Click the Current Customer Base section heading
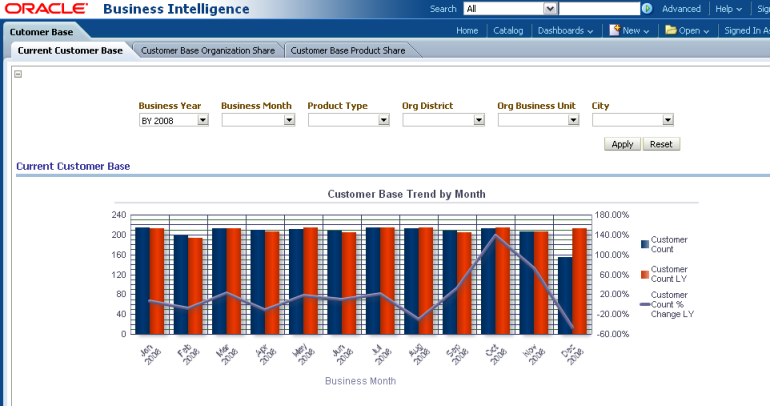This screenshot has height=406, width=770. tap(73, 166)
